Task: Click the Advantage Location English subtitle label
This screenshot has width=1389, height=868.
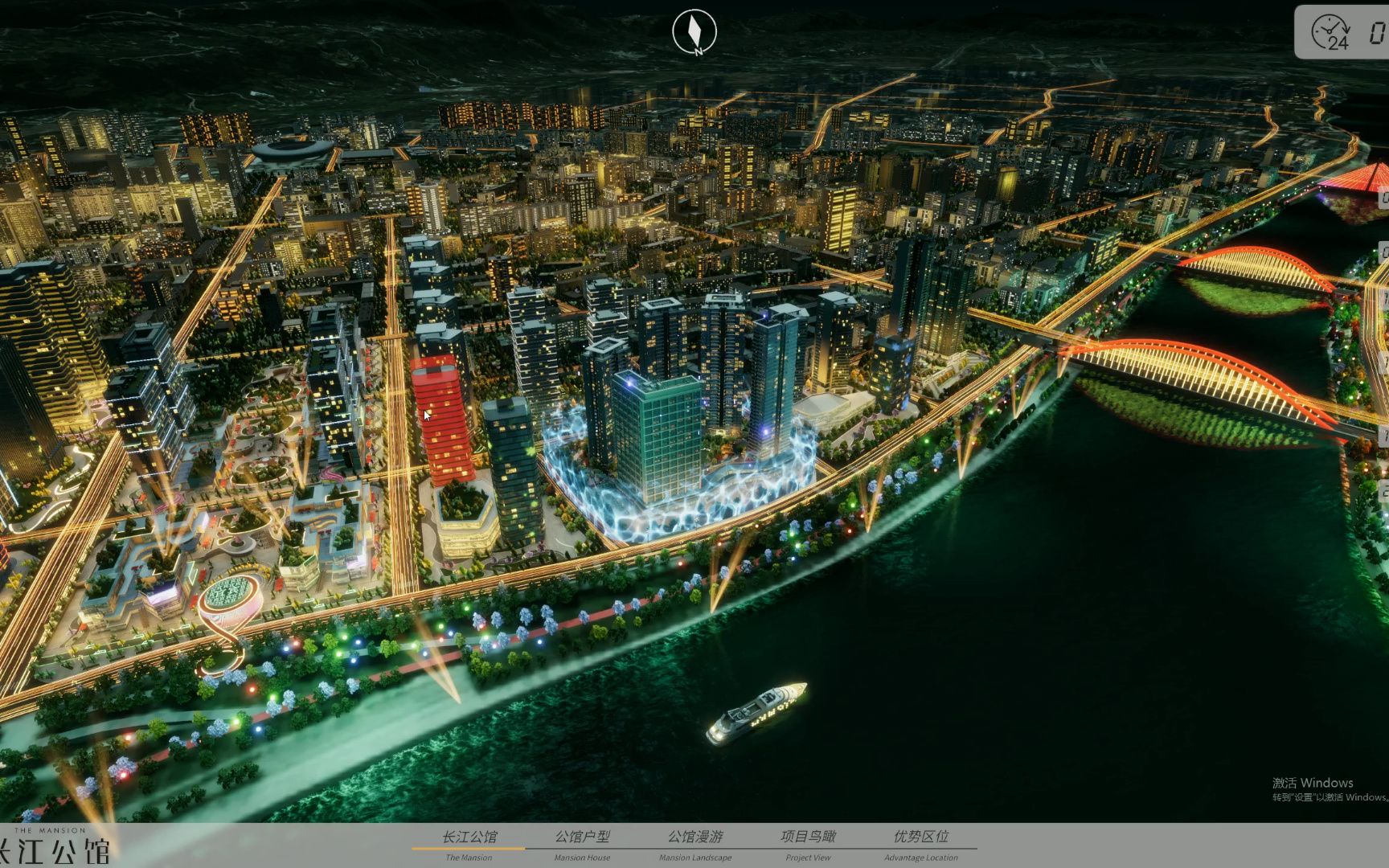Action: pyautogui.click(x=922, y=858)
